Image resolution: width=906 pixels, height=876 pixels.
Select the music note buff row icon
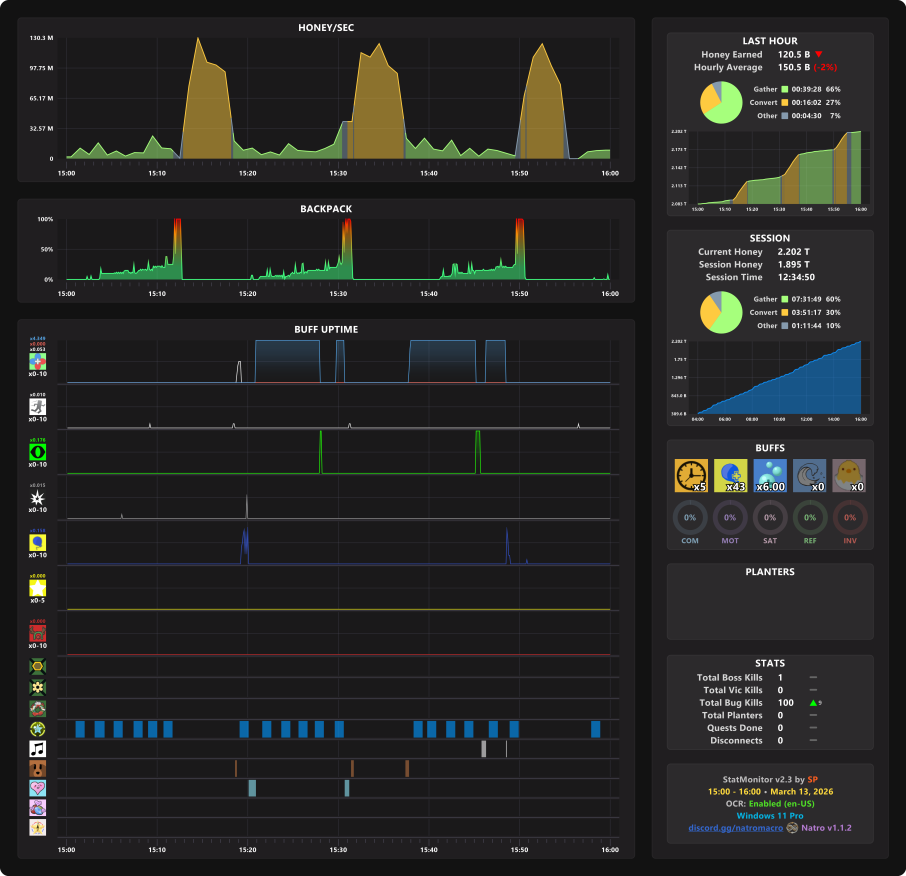click(x=38, y=749)
